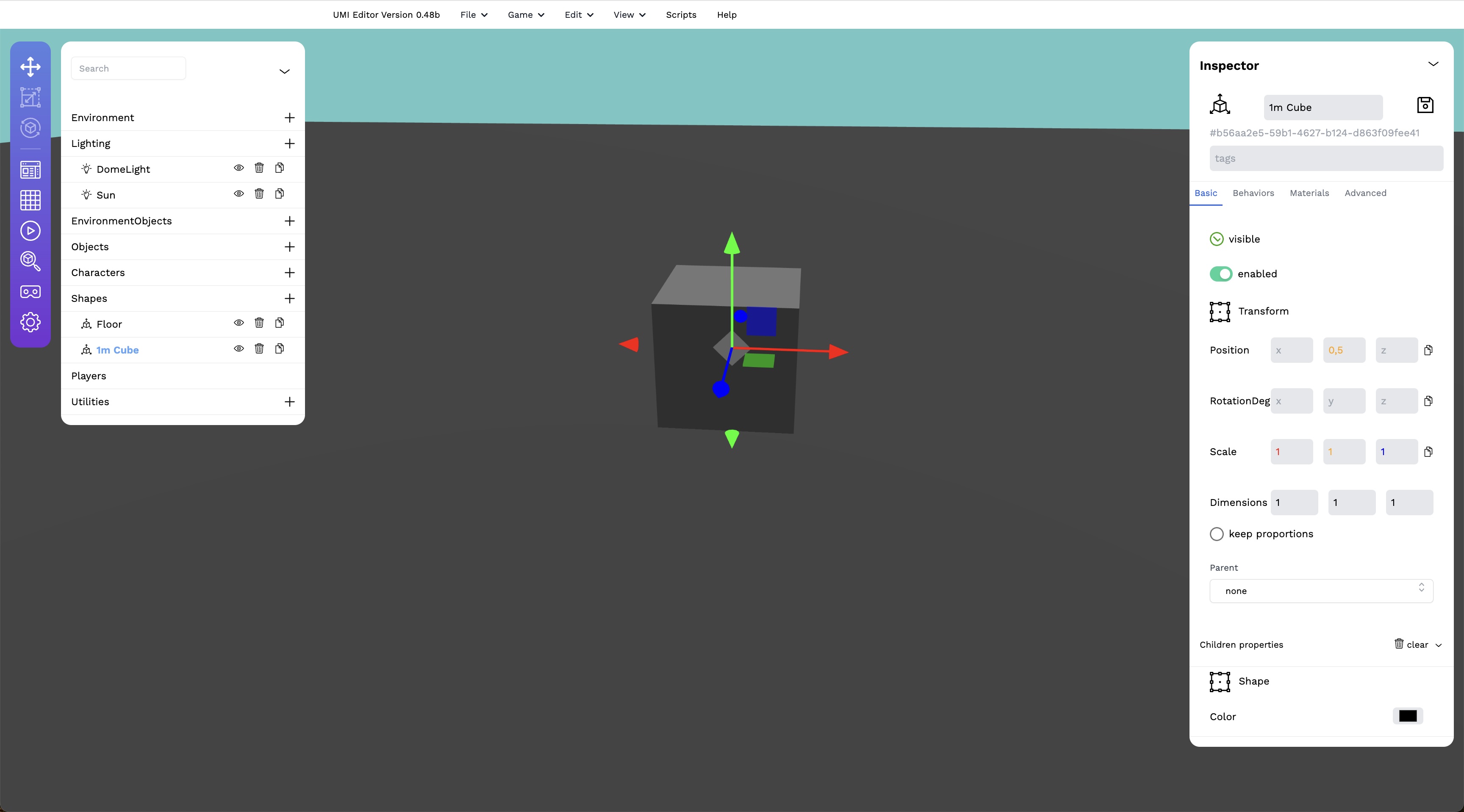Click the tags input field
This screenshot has height=812, width=1464.
(x=1326, y=158)
